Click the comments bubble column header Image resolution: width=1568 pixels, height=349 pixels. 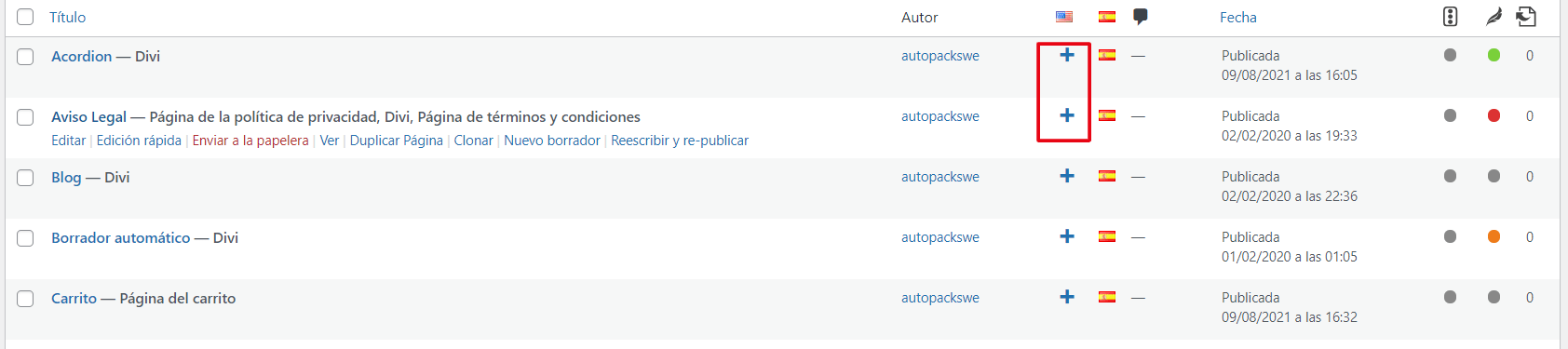1140,17
